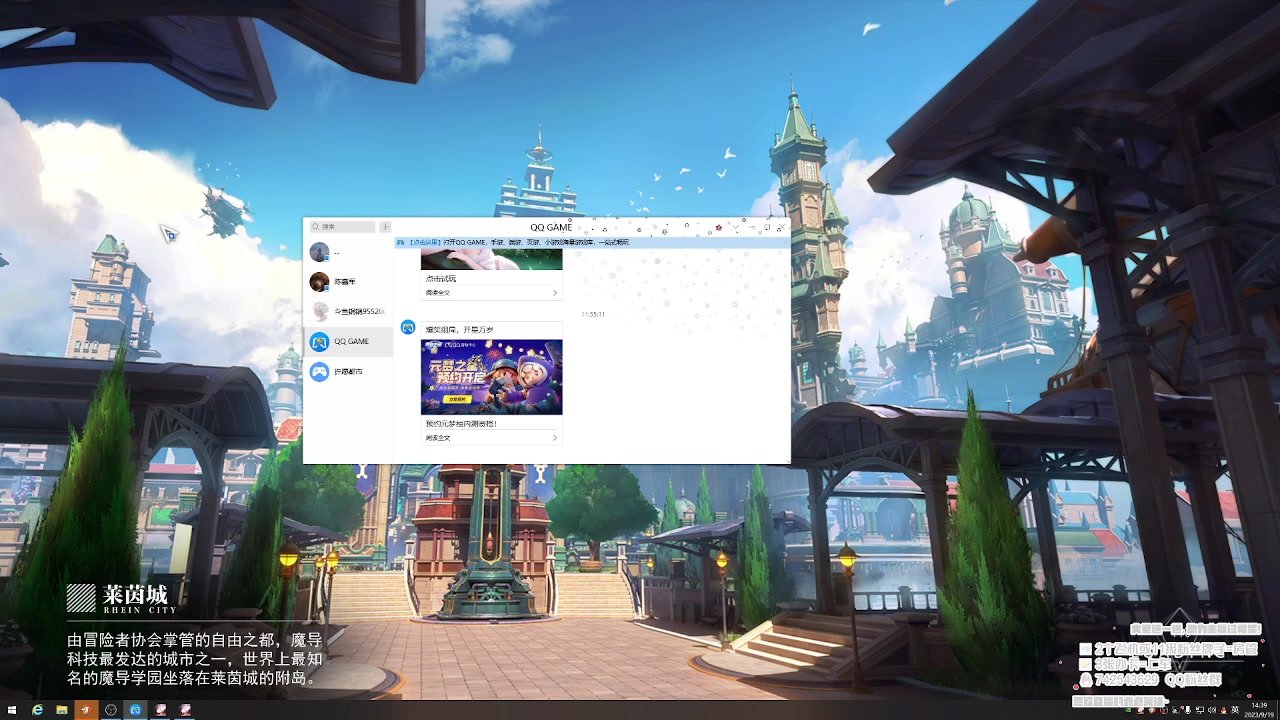Open 阅读全文 on the bottom card
The height and width of the screenshot is (720, 1280).
(438, 437)
